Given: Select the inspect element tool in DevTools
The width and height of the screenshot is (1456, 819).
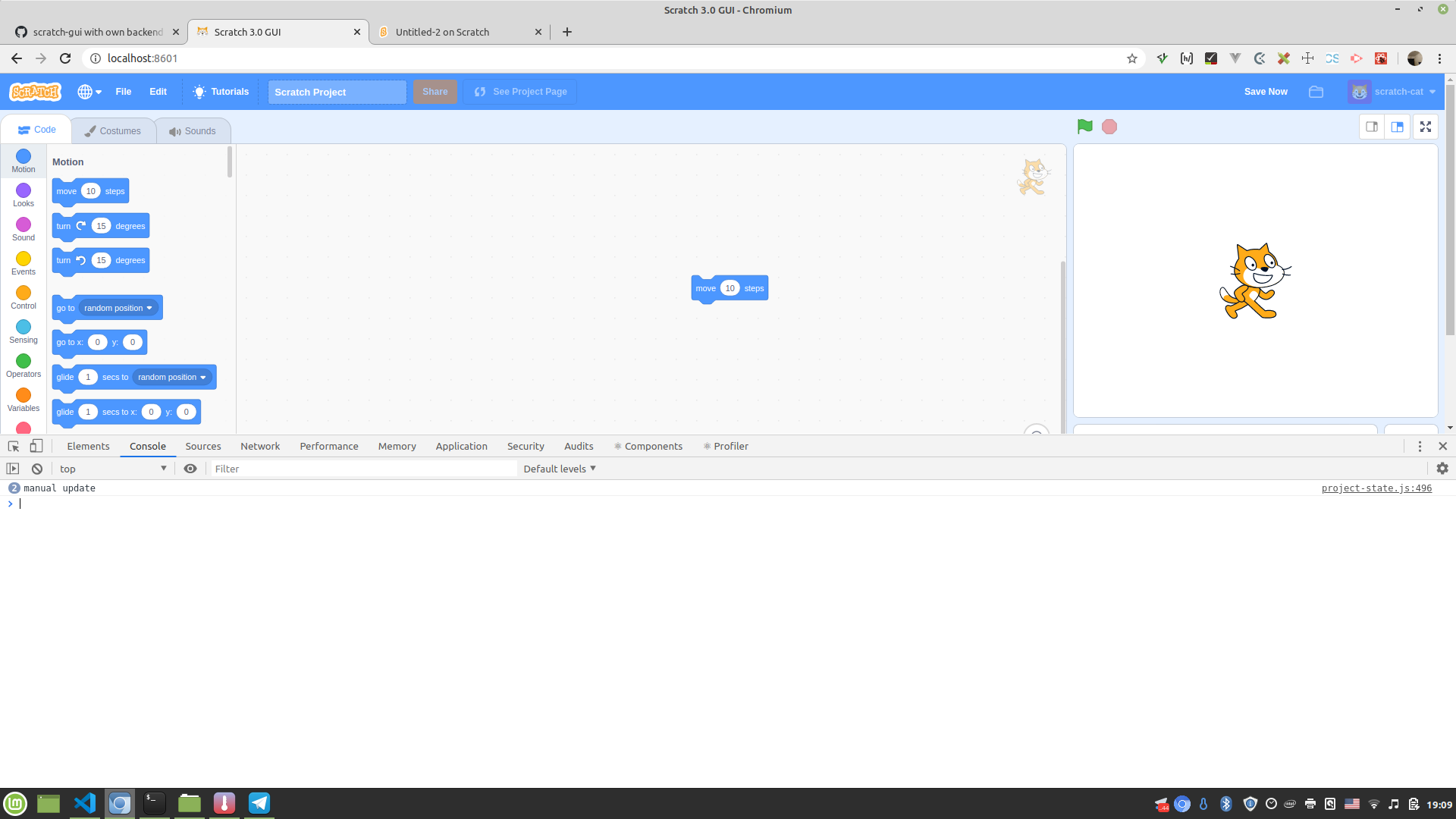Looking at the screenshot, I should pyautogui.click(x=12, y=446).
